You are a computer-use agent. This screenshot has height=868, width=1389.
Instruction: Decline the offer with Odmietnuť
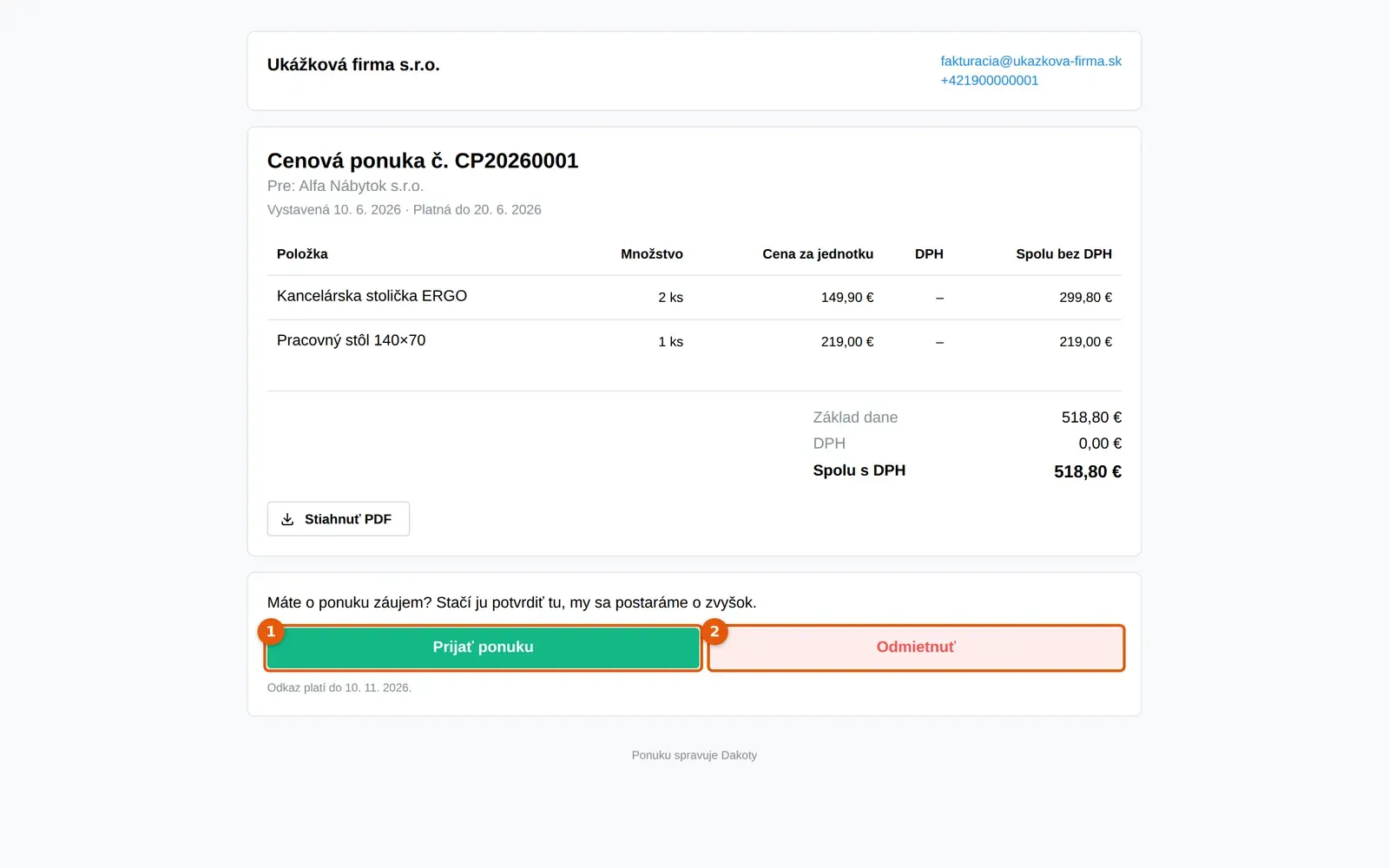916,648
